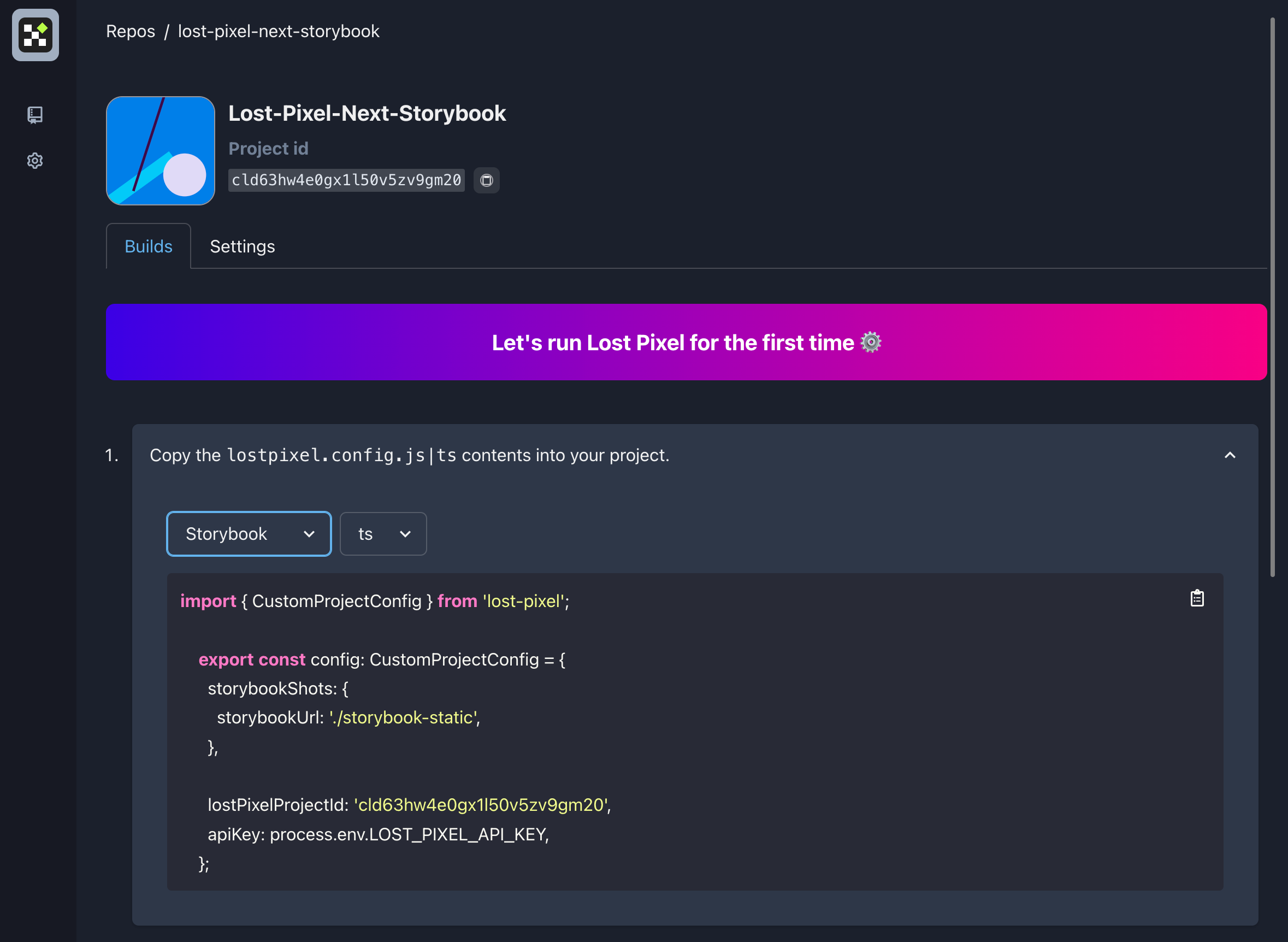This screenshot has height=942, width=1288.
Task: Open the ts language dropdown
Action: pos(383,534)
